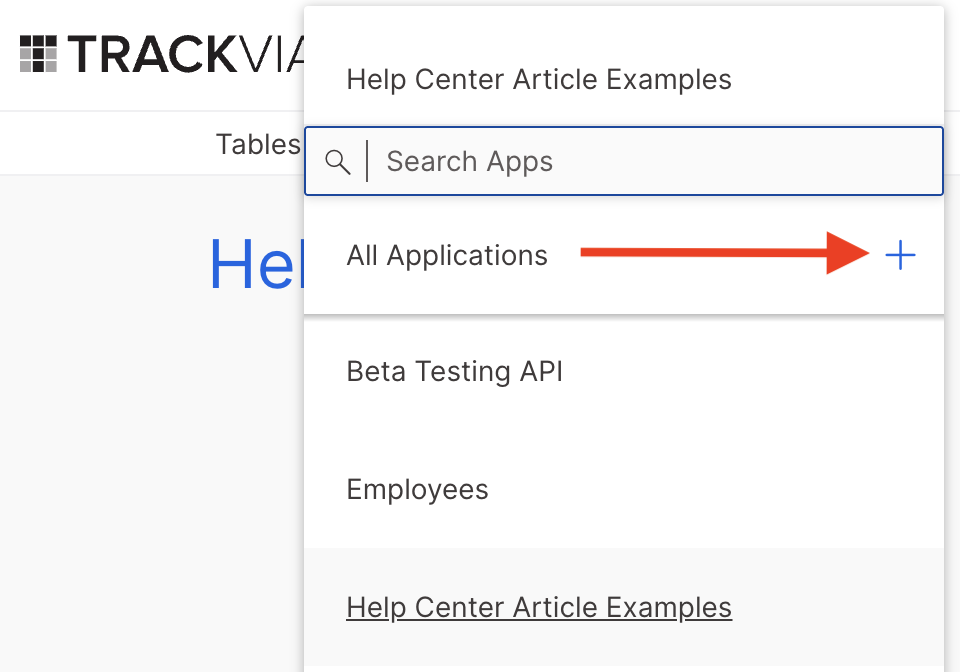Image resolution: width=960 pixels, height=672 pixels.
Task: Choose the Employees app
Action: [417, 489]
